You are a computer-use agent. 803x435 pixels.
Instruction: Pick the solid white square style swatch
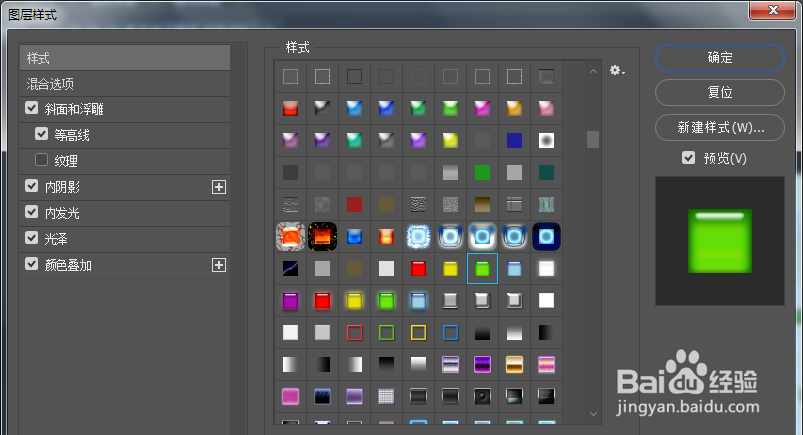[546, 301]
